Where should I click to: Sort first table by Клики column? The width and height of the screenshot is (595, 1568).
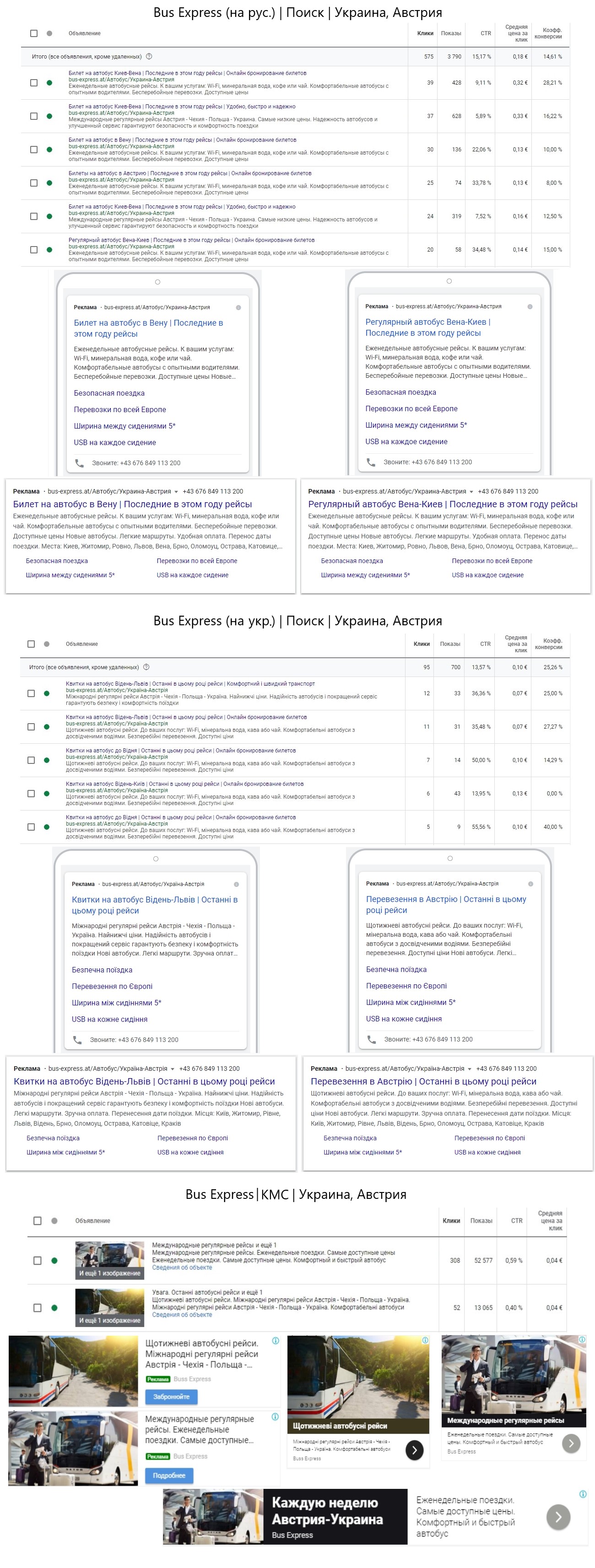425,33
